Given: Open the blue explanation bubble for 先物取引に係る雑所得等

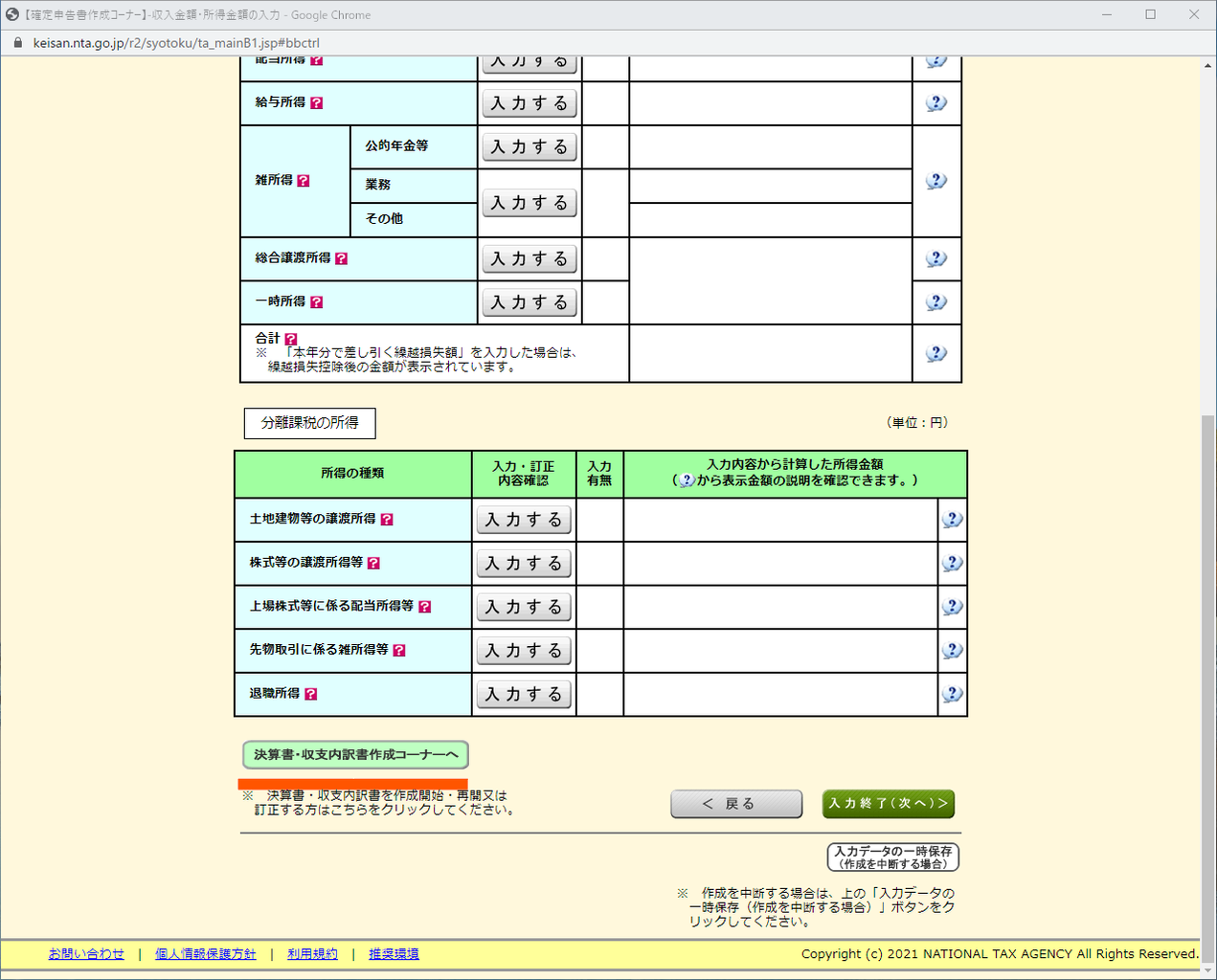Looking at the screenshot, I should [x=952, y=651].
